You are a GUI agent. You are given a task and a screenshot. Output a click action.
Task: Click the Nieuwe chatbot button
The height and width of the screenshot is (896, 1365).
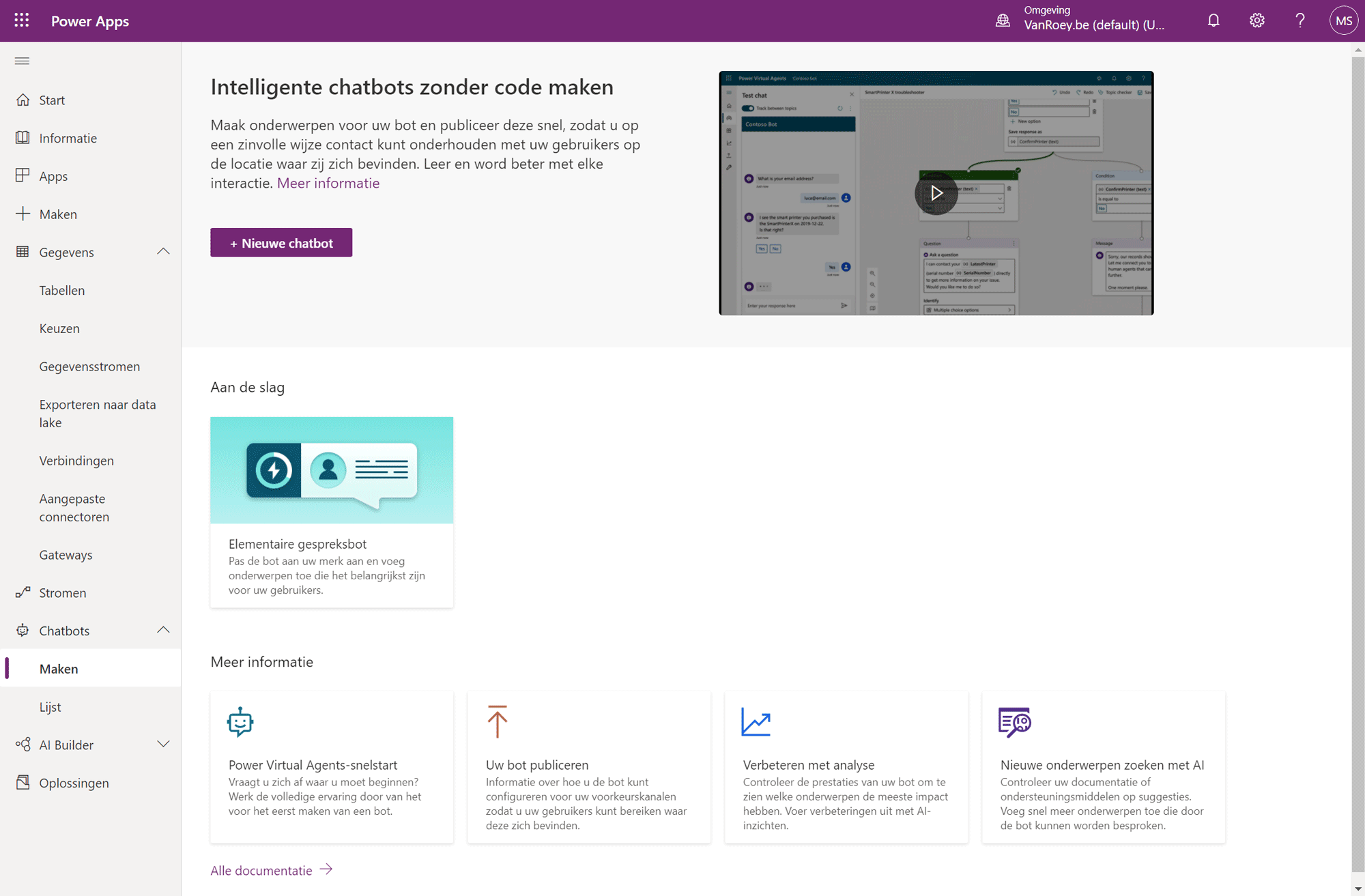tap(281, 243)
